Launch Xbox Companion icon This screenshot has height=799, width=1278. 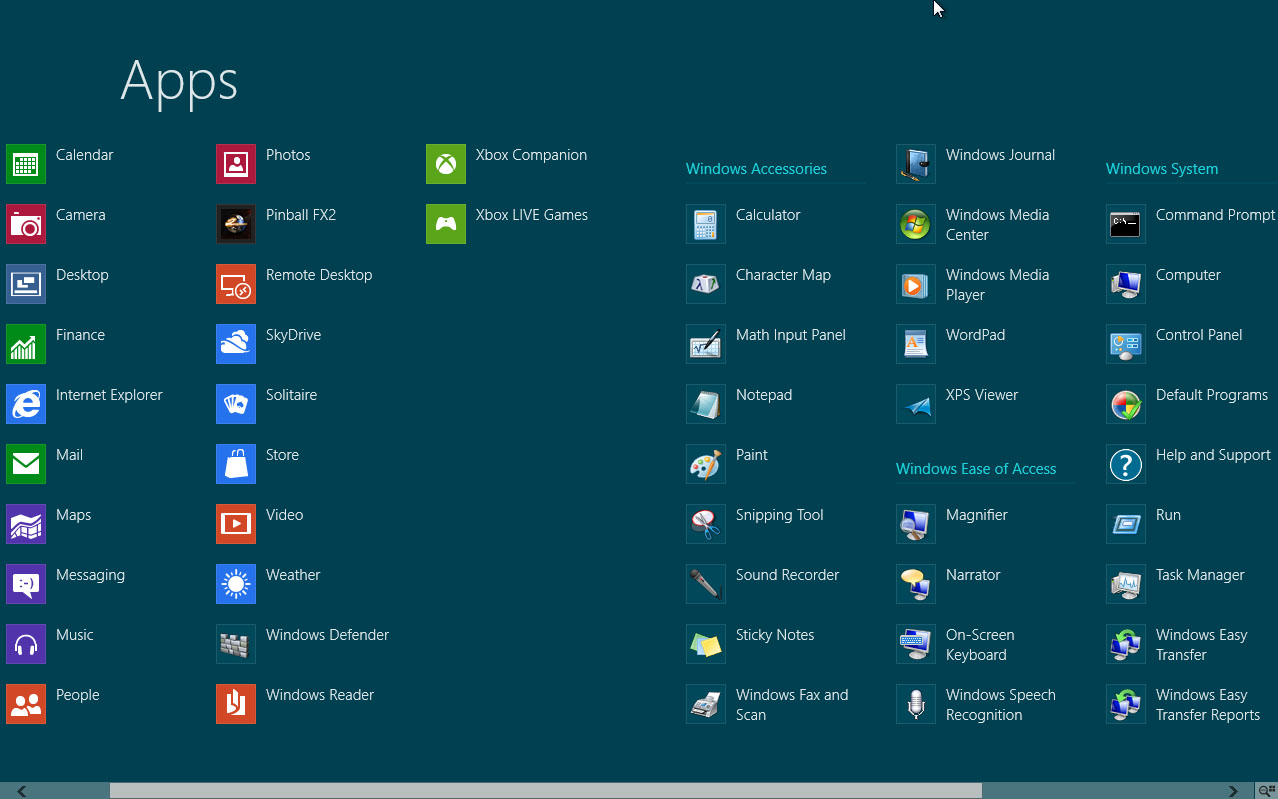(x=446, y=164)
